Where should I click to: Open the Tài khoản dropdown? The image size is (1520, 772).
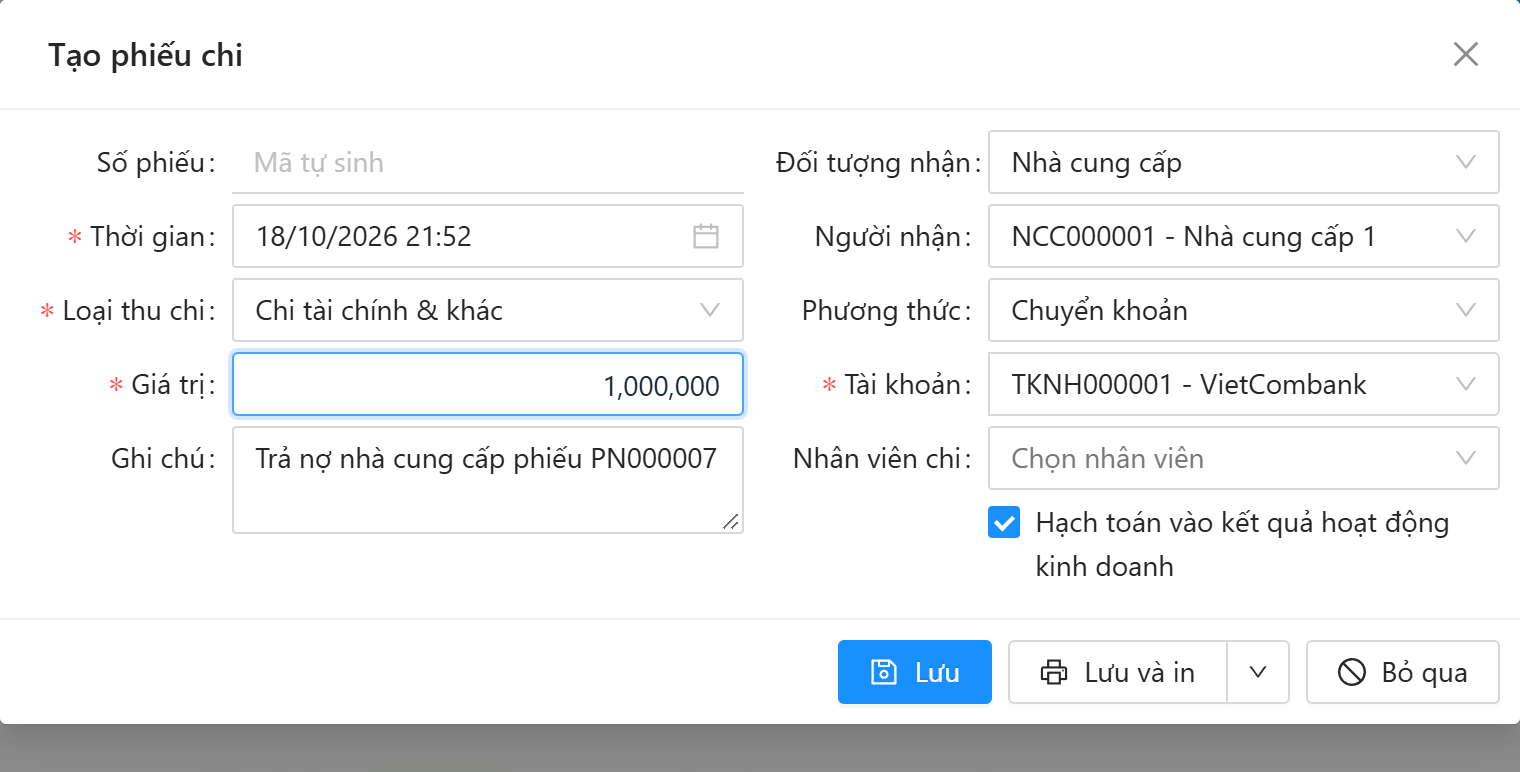pyautogui.click(x=1244, y=384)
